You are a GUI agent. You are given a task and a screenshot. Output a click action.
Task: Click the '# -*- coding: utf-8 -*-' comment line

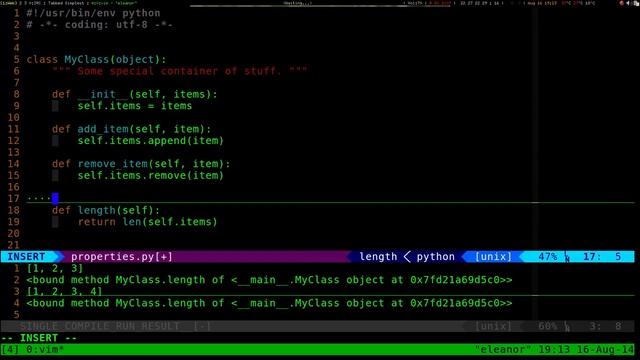click(100, 24)
